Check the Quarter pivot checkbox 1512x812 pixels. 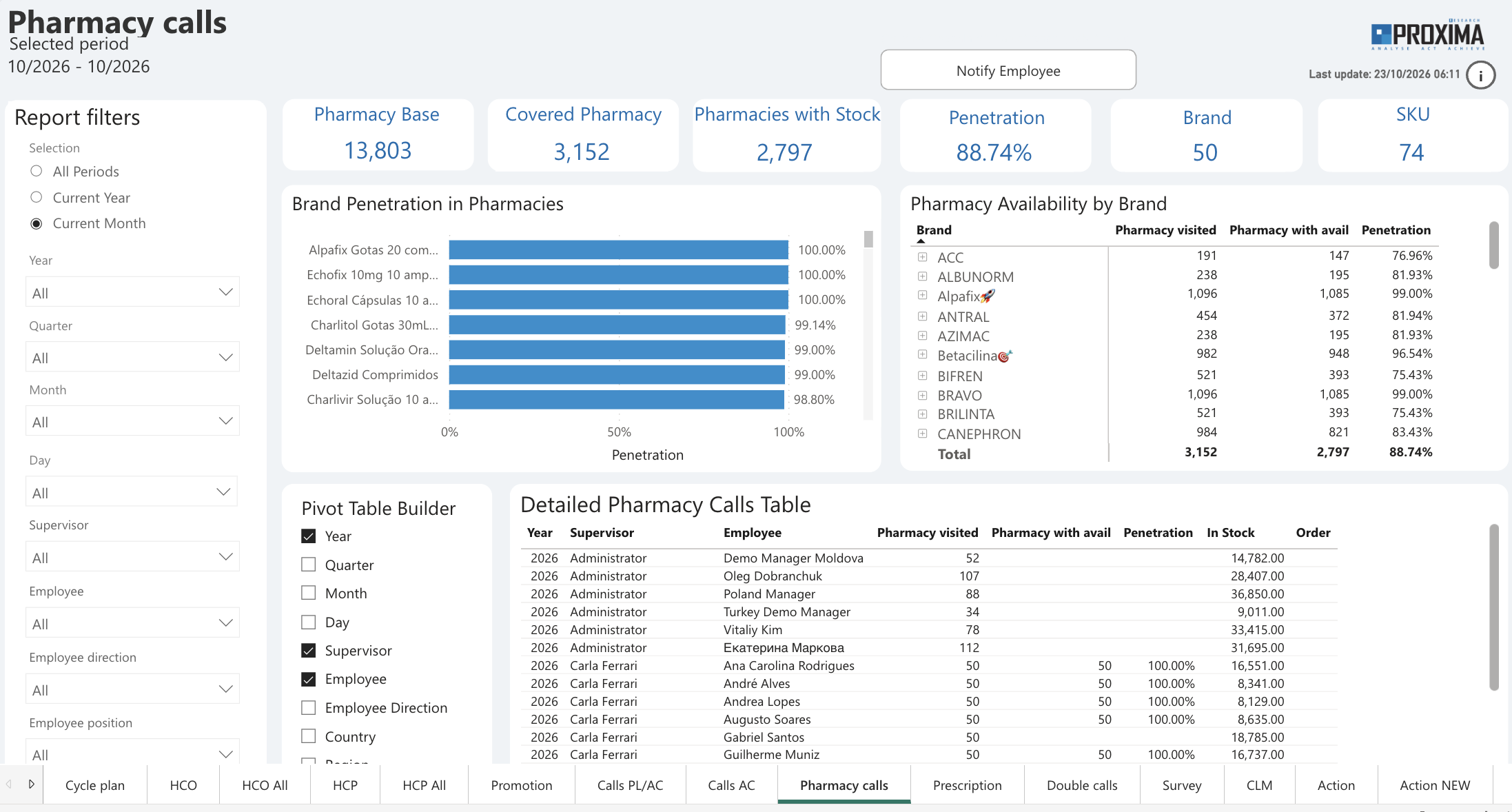pyautogui.click(x=309, y=565)
